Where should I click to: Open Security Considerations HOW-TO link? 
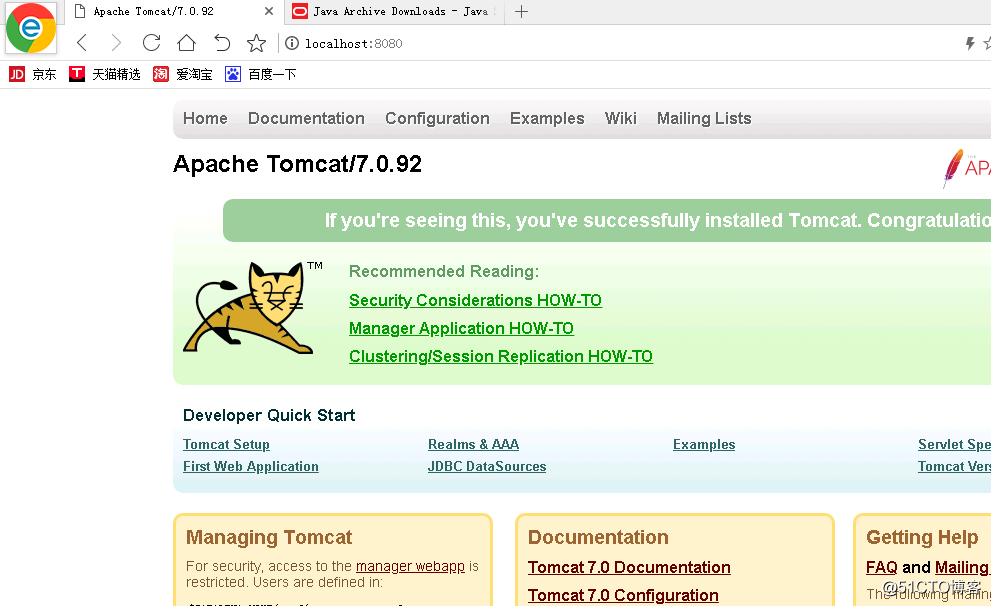(x=475, y=300)
